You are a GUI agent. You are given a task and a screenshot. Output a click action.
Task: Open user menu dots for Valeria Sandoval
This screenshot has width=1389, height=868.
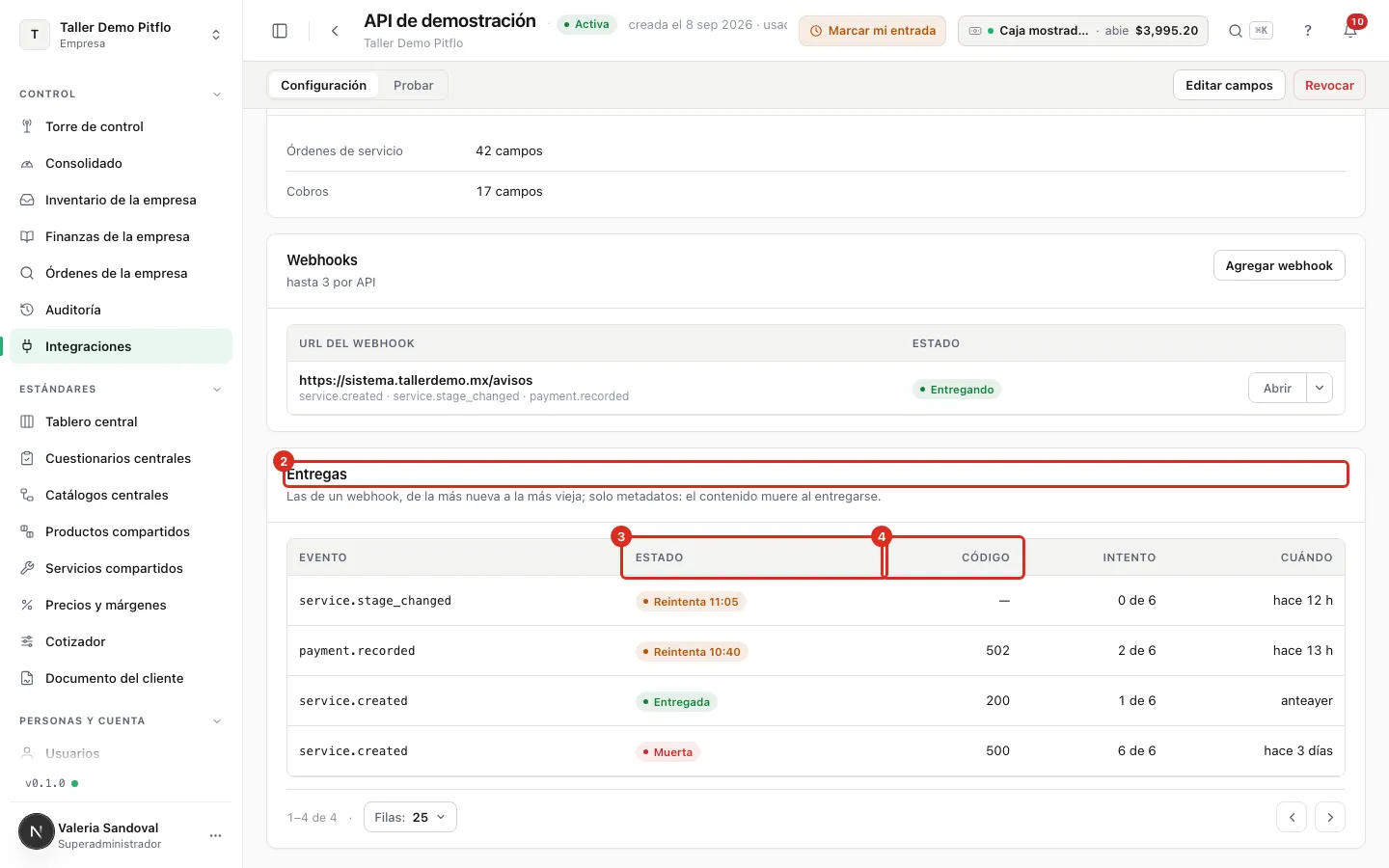[x=216, y=835]
